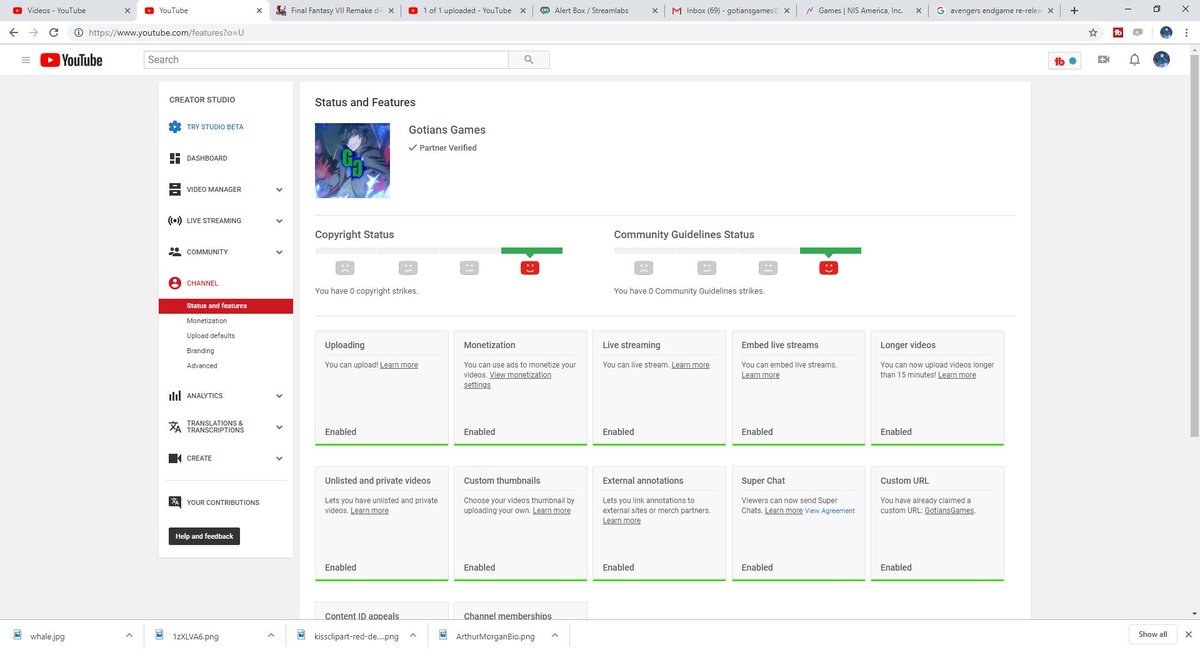Click the browser back arrow
Viewport: 1200px width, 650px height.
coord(13,32)
